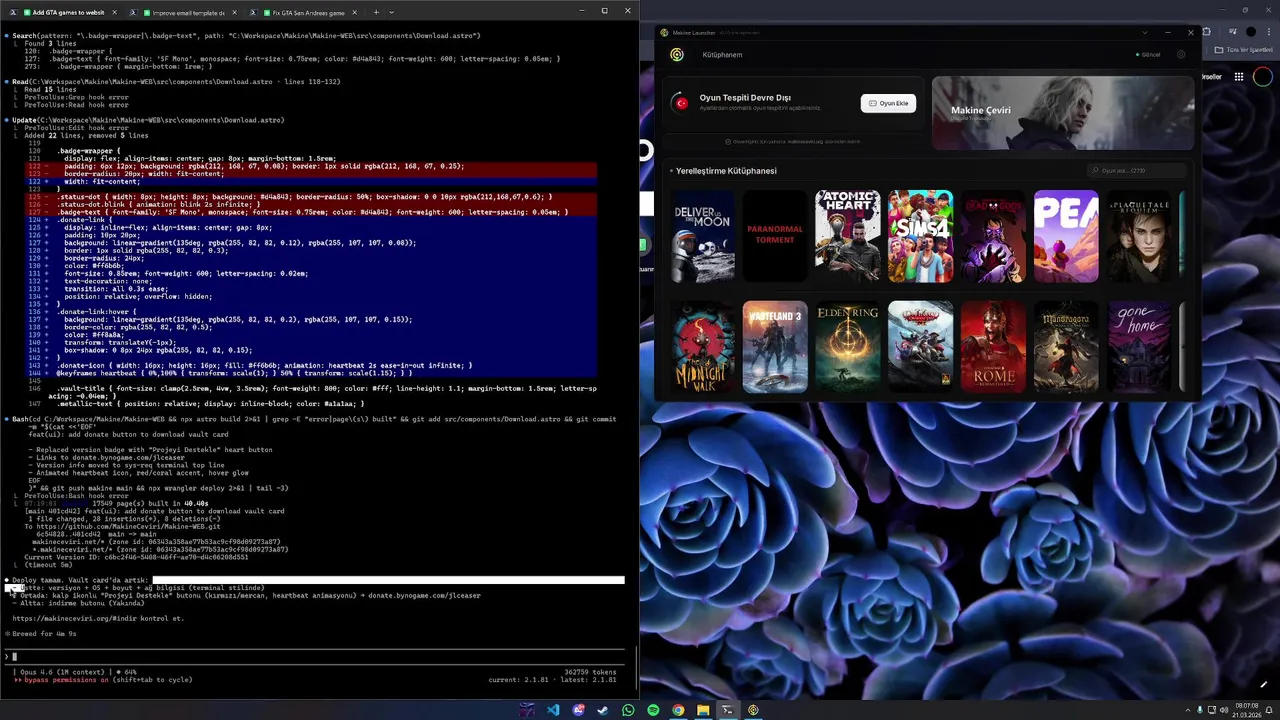The width and height of the screenshot is (1280, 720).
Task: Open File Explorer from the taskbar
Action: coord(703,710)
